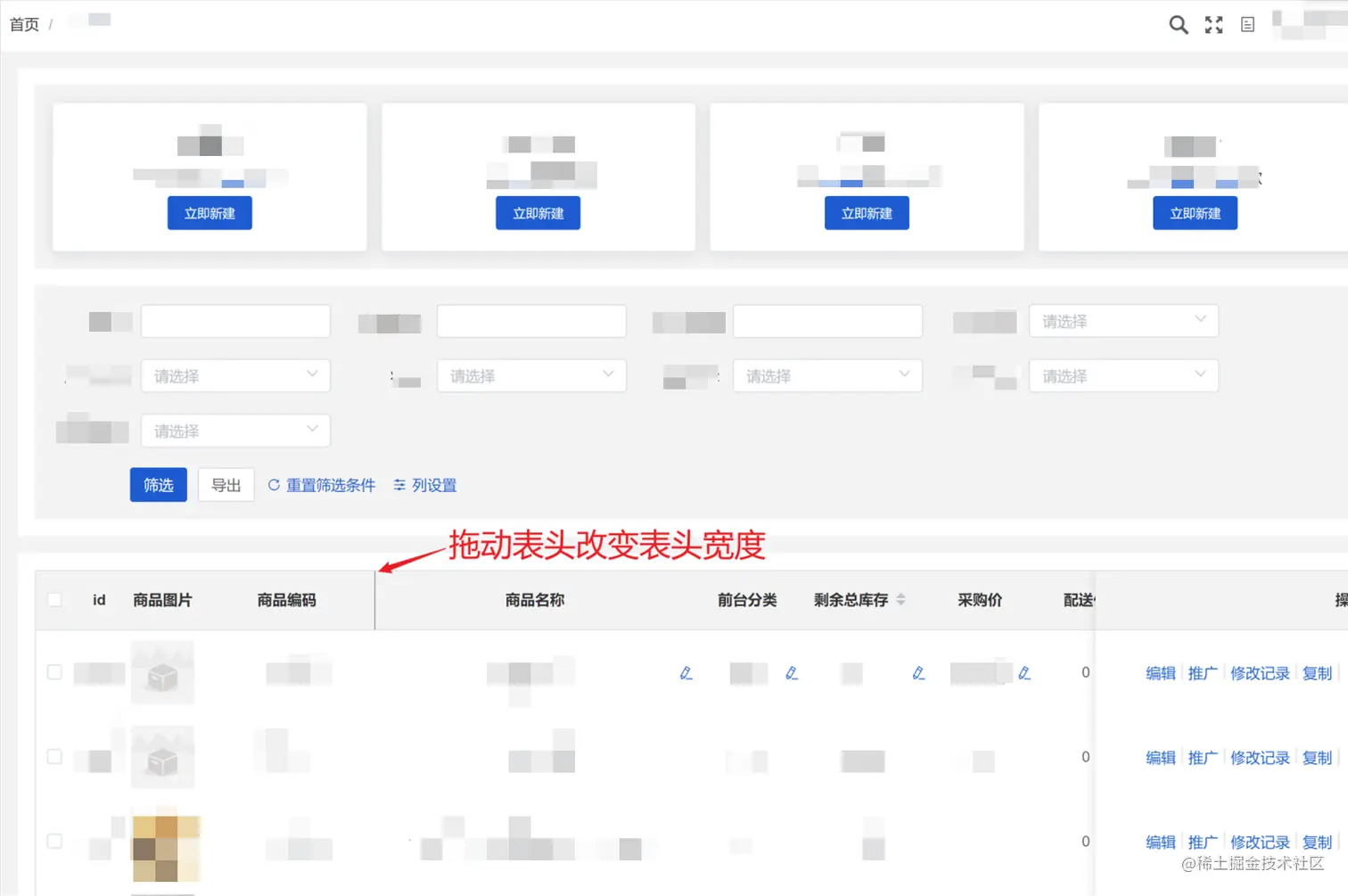Open 修改记录 for the first product
The image size is (1348, 896).
(1259, 673)
